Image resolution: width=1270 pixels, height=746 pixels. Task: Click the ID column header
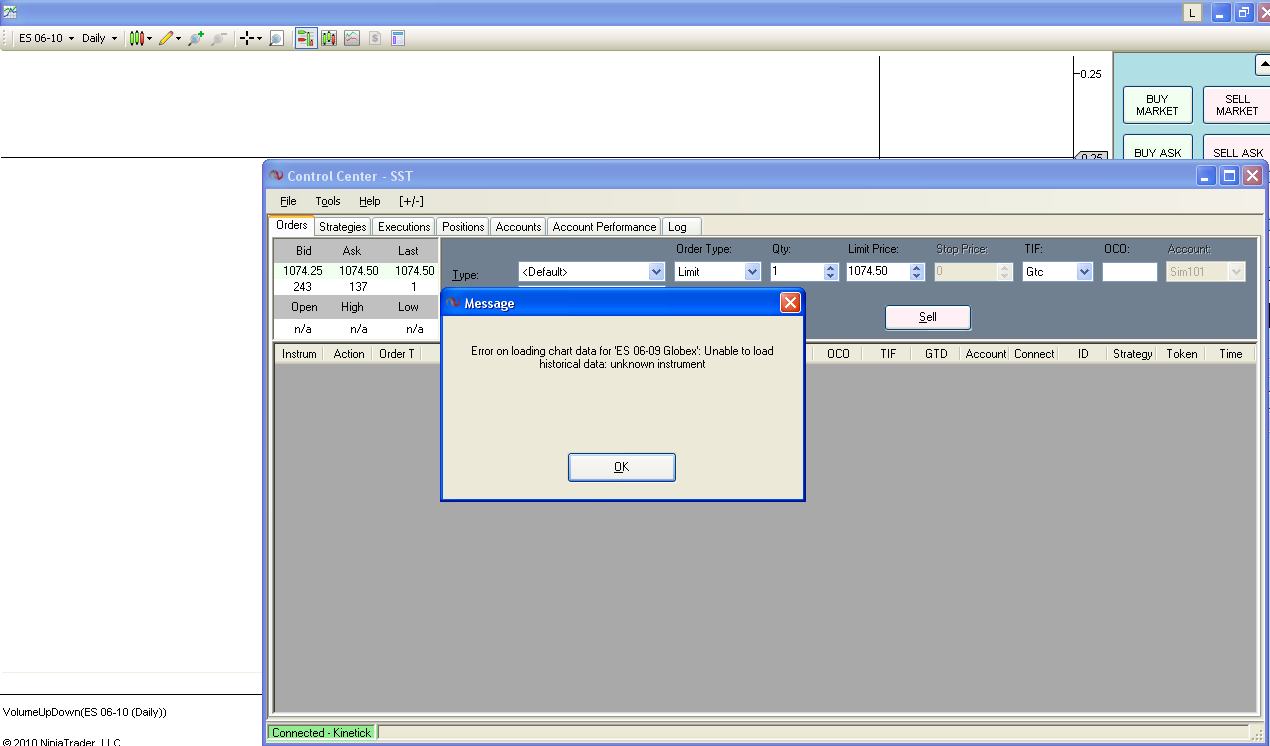coord(1083,354)
